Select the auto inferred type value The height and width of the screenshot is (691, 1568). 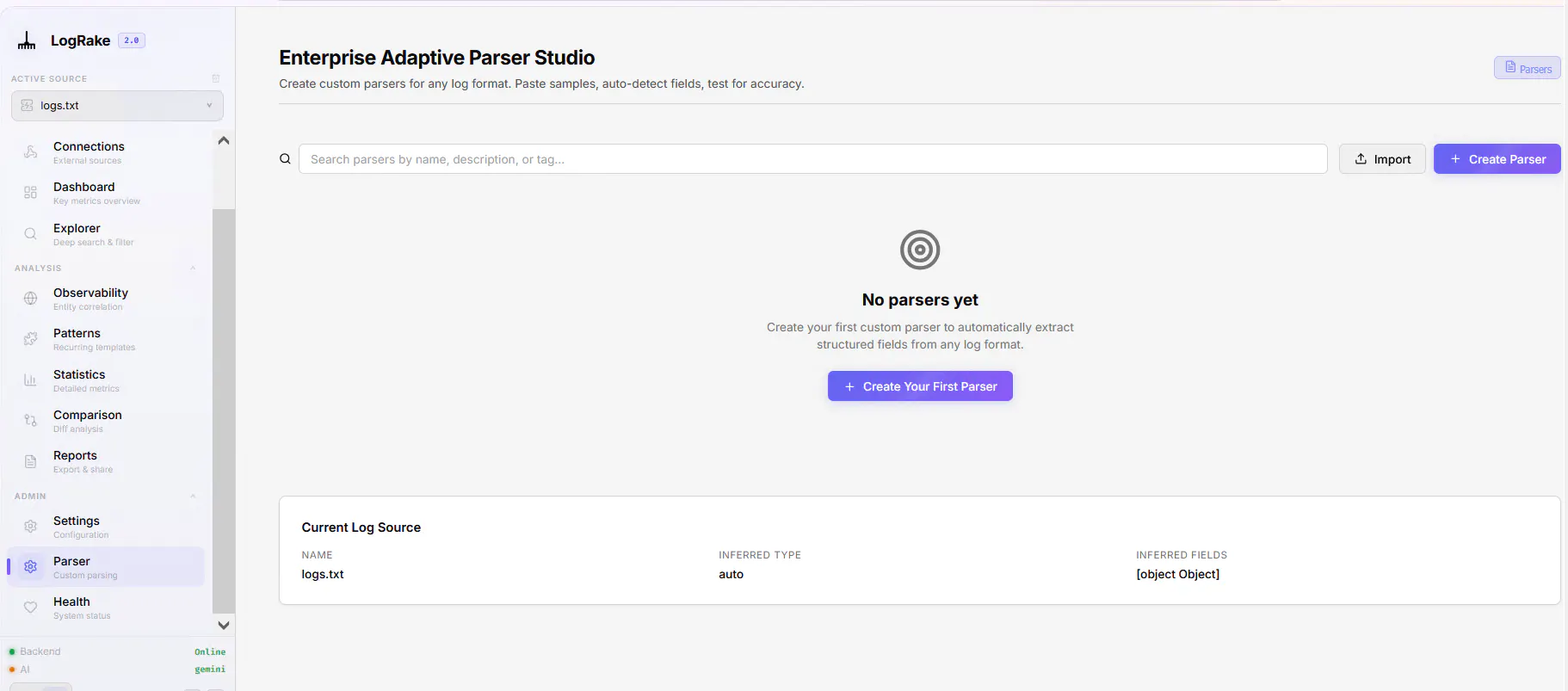click(x=731, y=574)
